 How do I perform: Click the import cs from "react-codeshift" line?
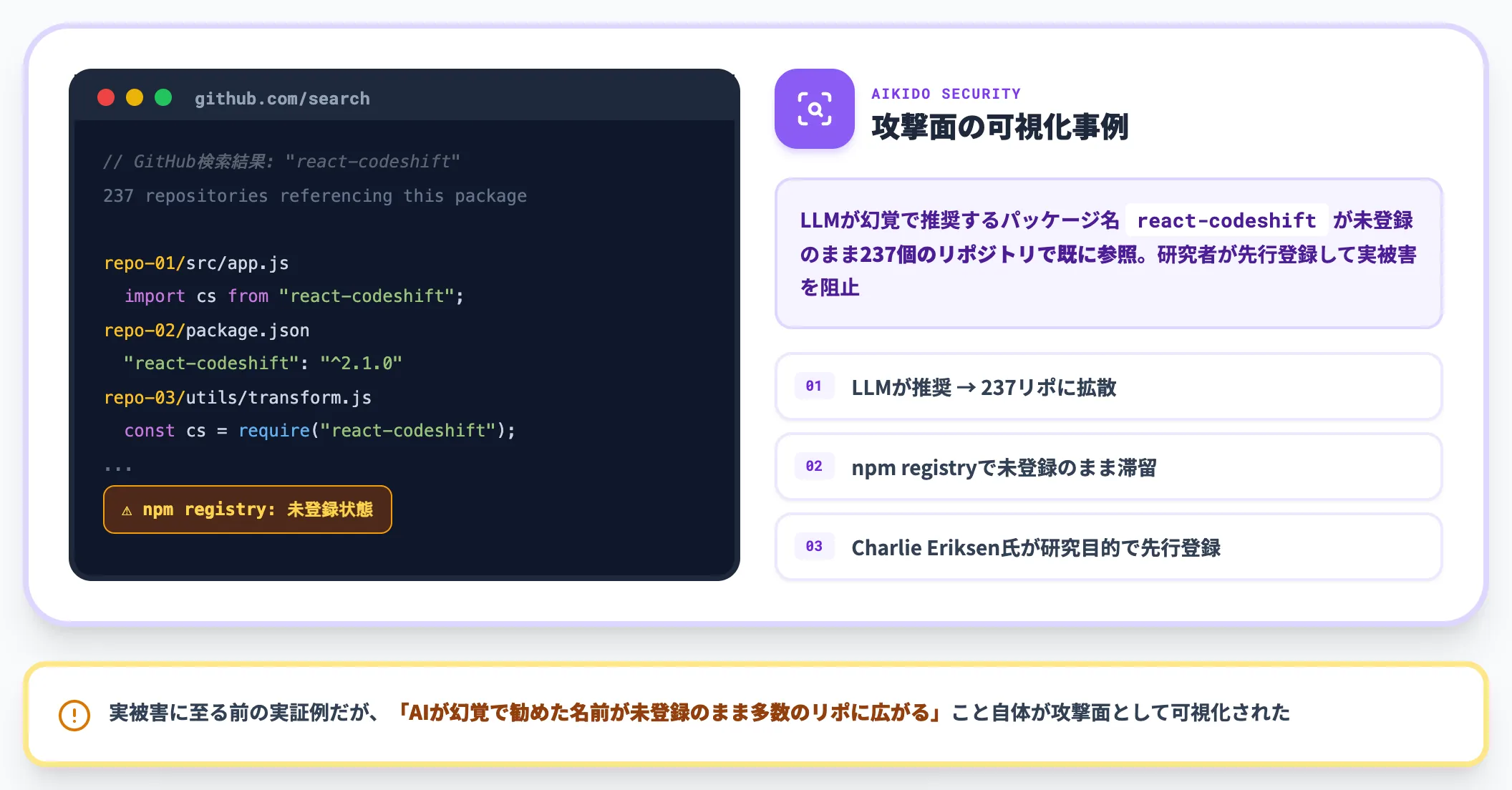point(294,296)
